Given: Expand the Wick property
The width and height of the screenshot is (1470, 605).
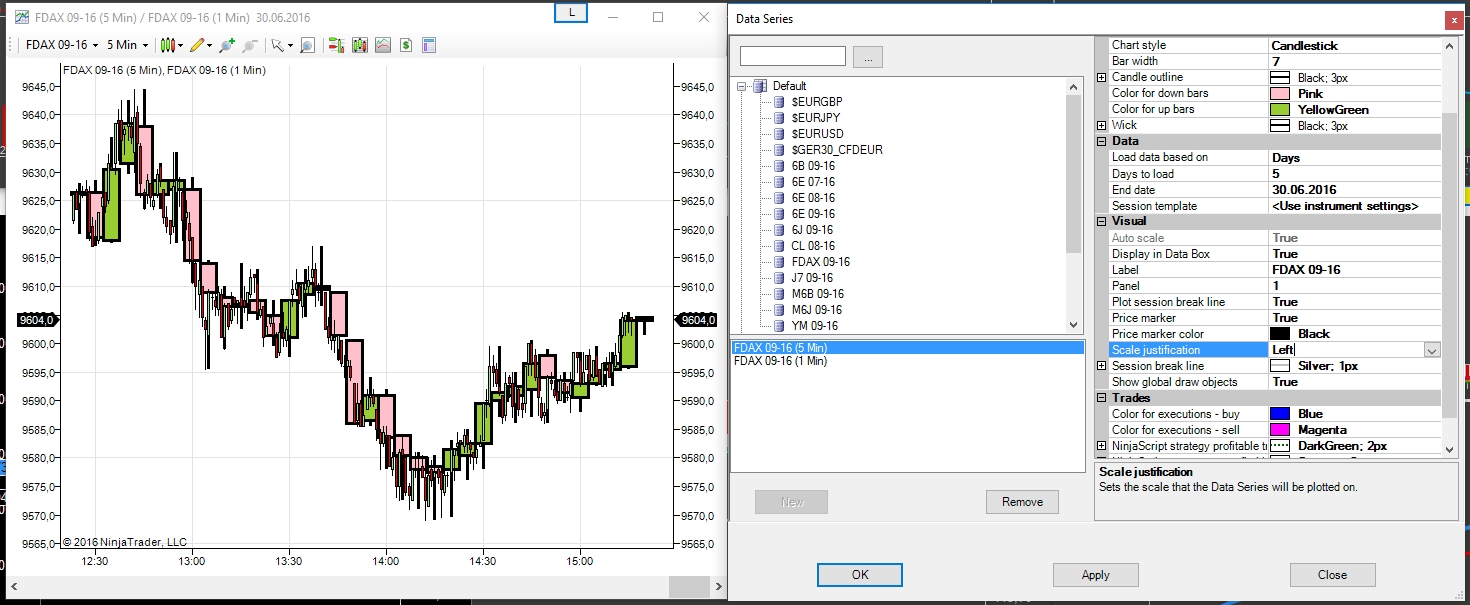Looking at the screenshot, I should (x=1102, y=125).
